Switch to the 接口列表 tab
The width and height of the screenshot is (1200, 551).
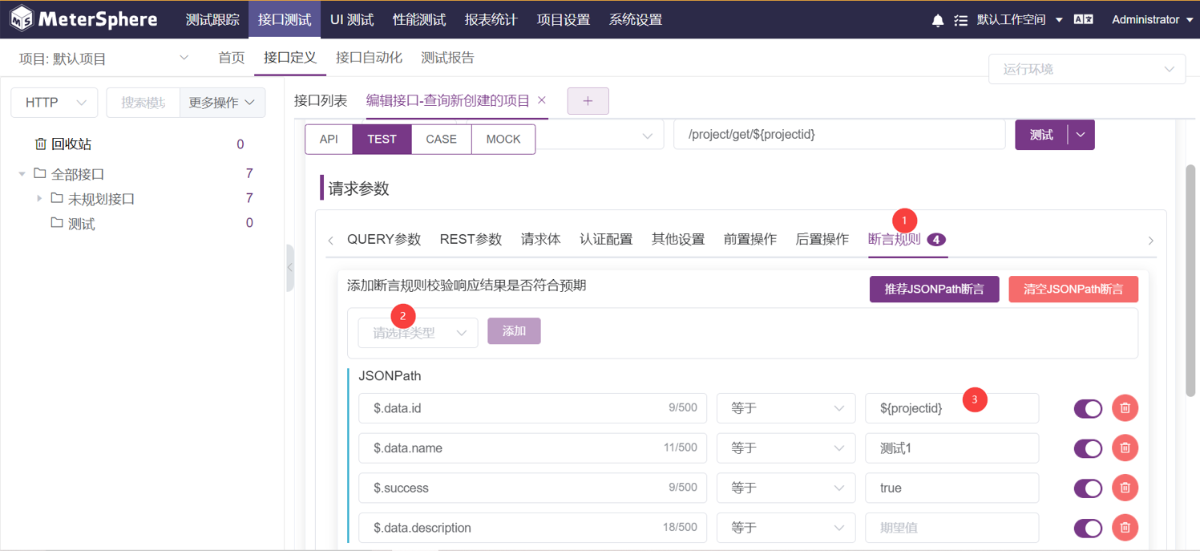tap(321, 101)
